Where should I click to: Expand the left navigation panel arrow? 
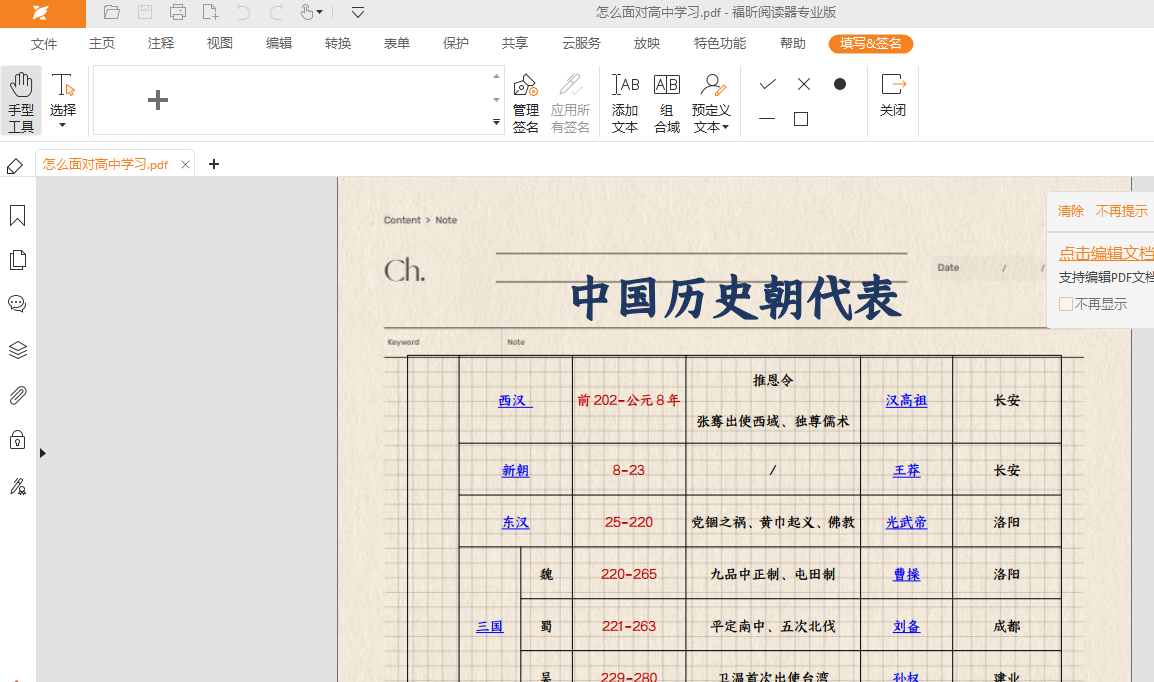43,453
